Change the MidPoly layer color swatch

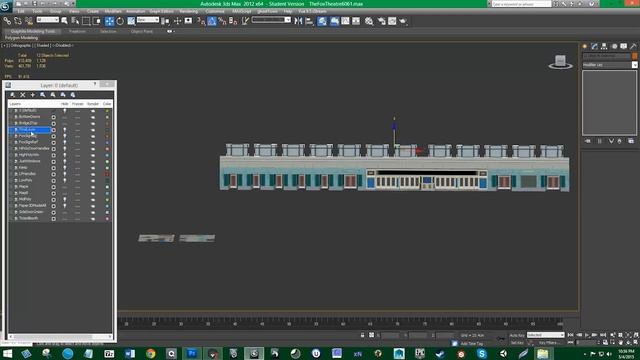tap(107, 200)
